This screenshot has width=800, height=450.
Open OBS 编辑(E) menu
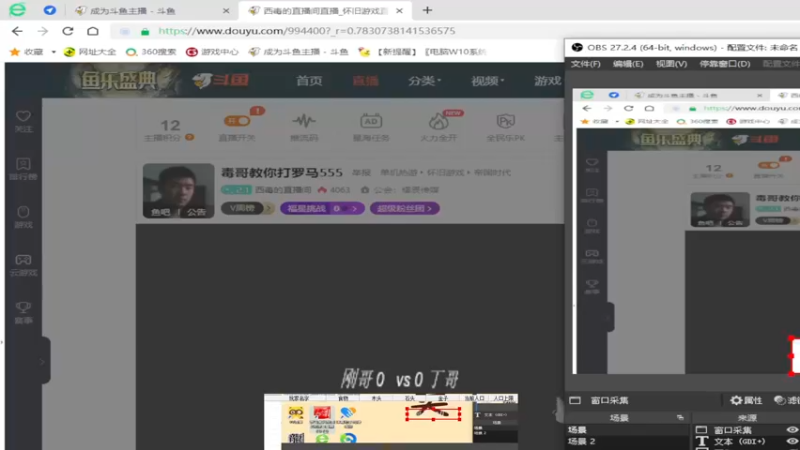(628, 64)
